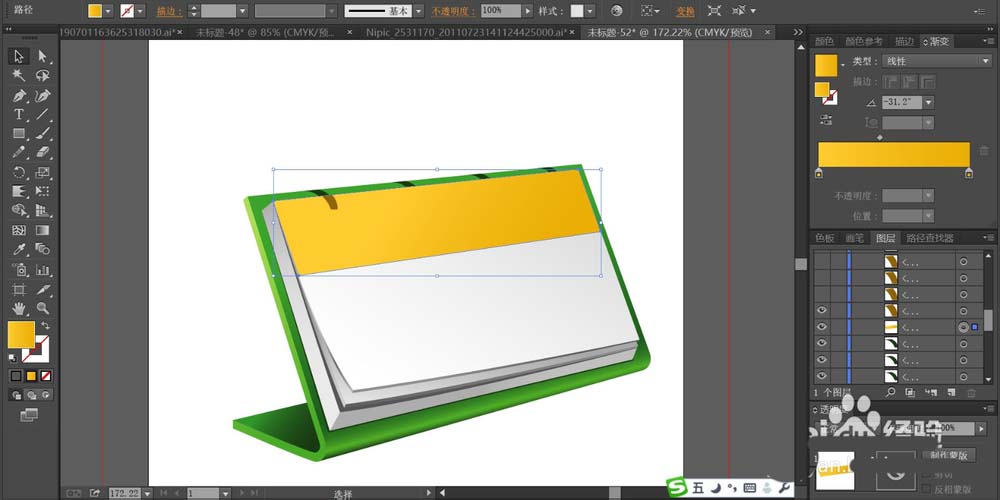
Task: Select the Shape Builder tool
Action: [18, 210]
